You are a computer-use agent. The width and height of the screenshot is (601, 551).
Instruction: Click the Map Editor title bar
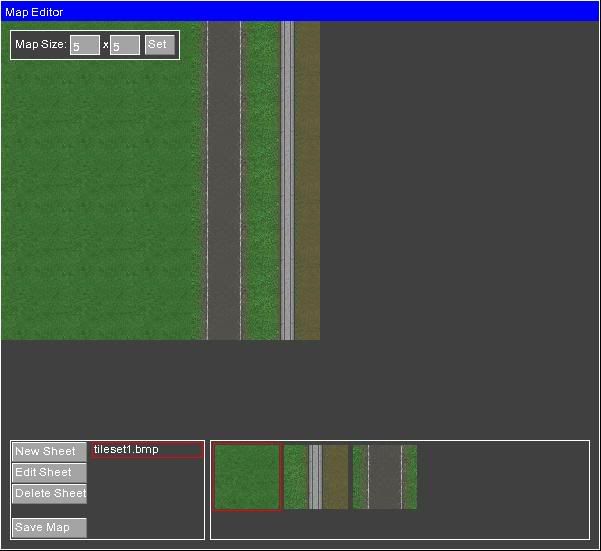pos(300,12)
